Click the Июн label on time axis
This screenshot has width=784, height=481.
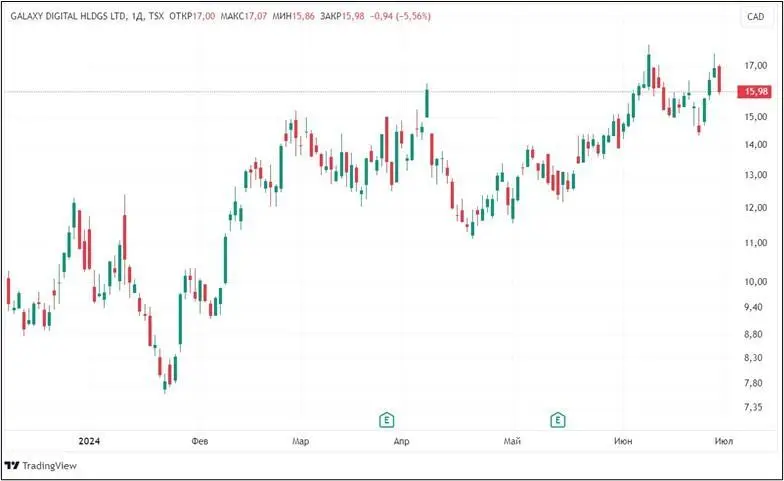point(622,441)
